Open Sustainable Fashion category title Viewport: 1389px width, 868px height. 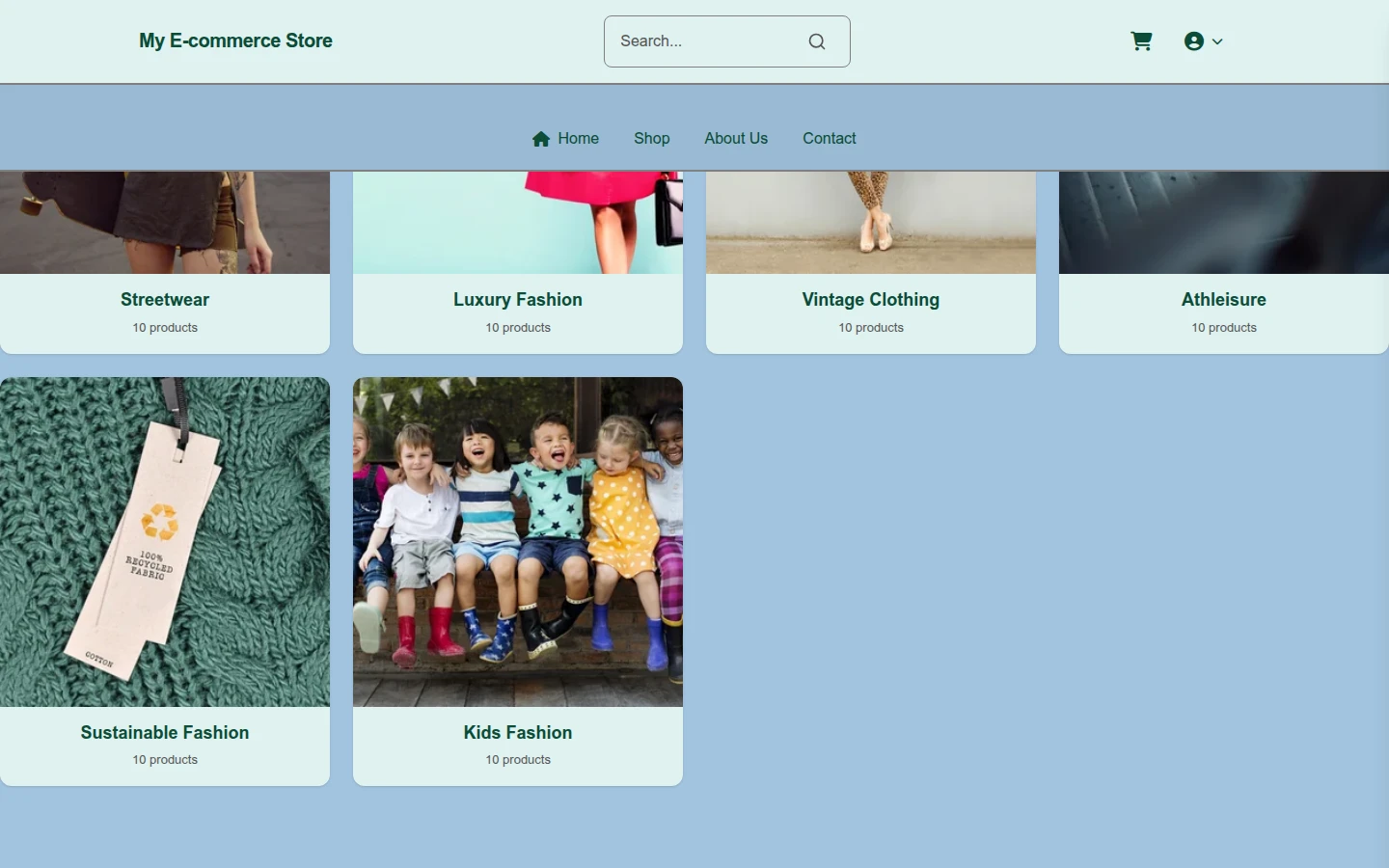click(x=165, y=733)
